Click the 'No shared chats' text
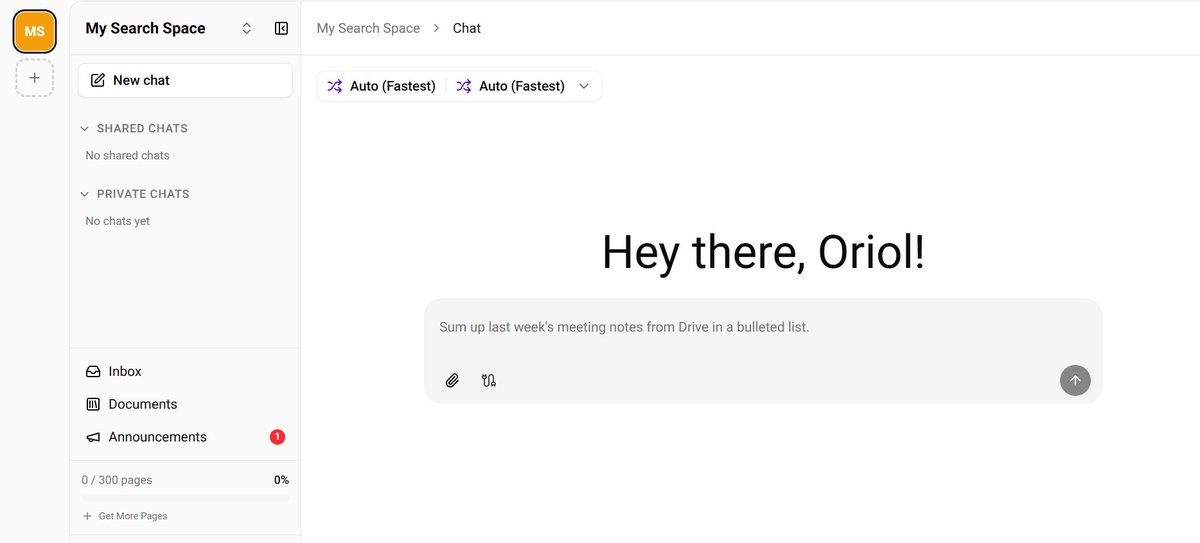1200x543 pixels. (x=127, y=155)
